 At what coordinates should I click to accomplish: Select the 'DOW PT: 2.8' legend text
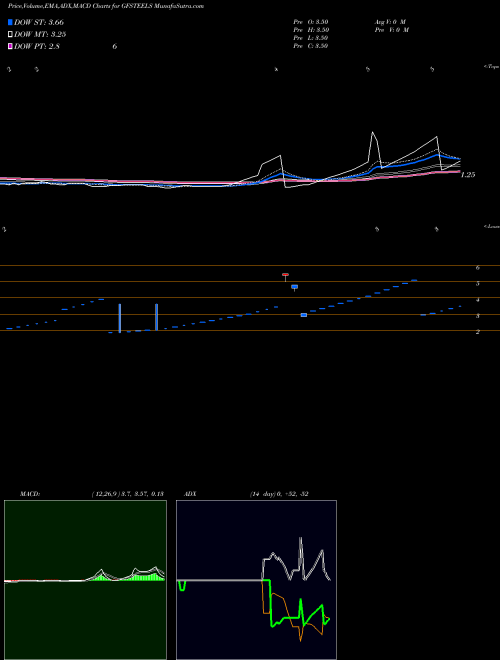tap(37, 47)
